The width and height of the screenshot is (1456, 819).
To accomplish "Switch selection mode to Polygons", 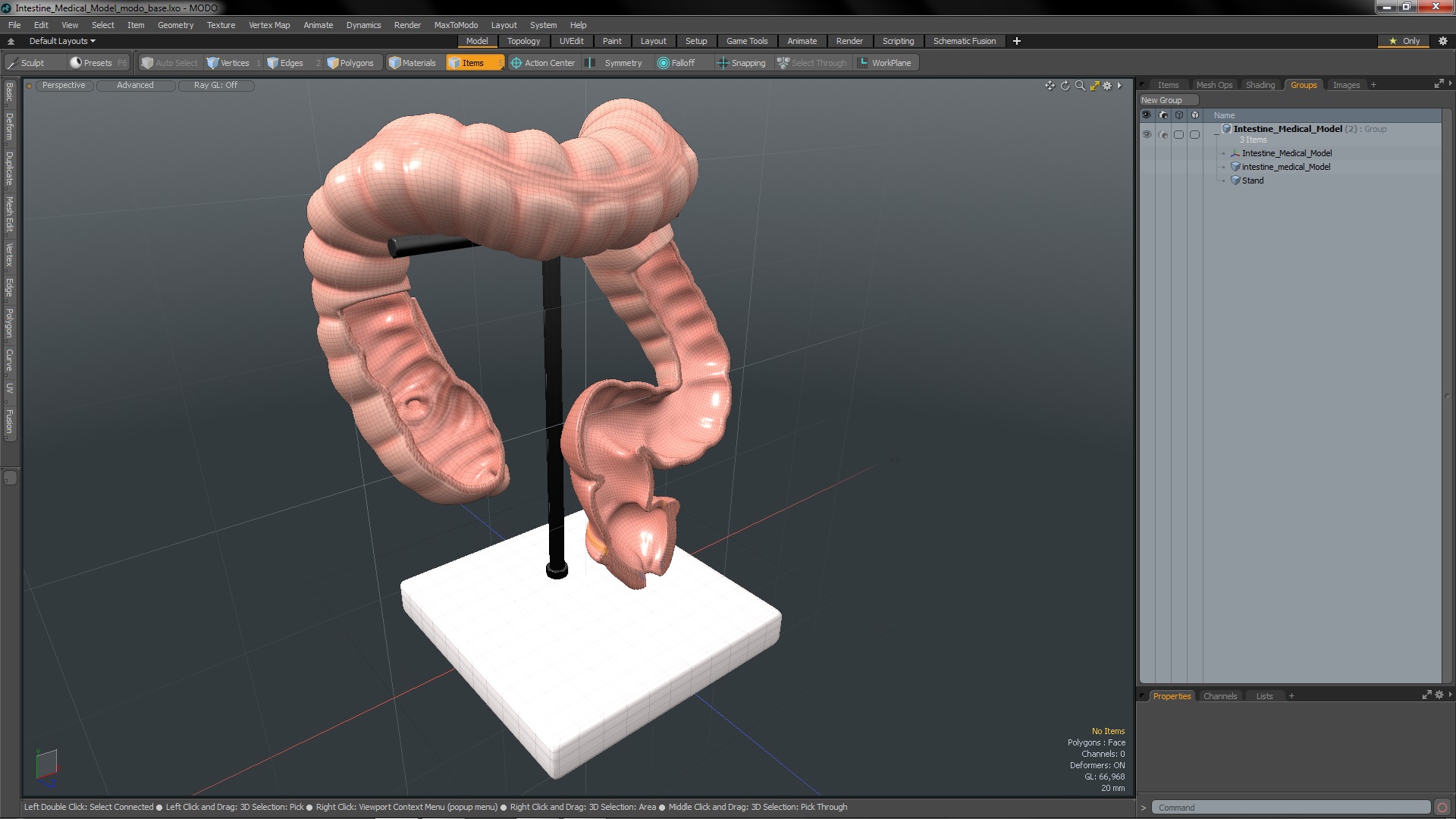I will point(350,63).
